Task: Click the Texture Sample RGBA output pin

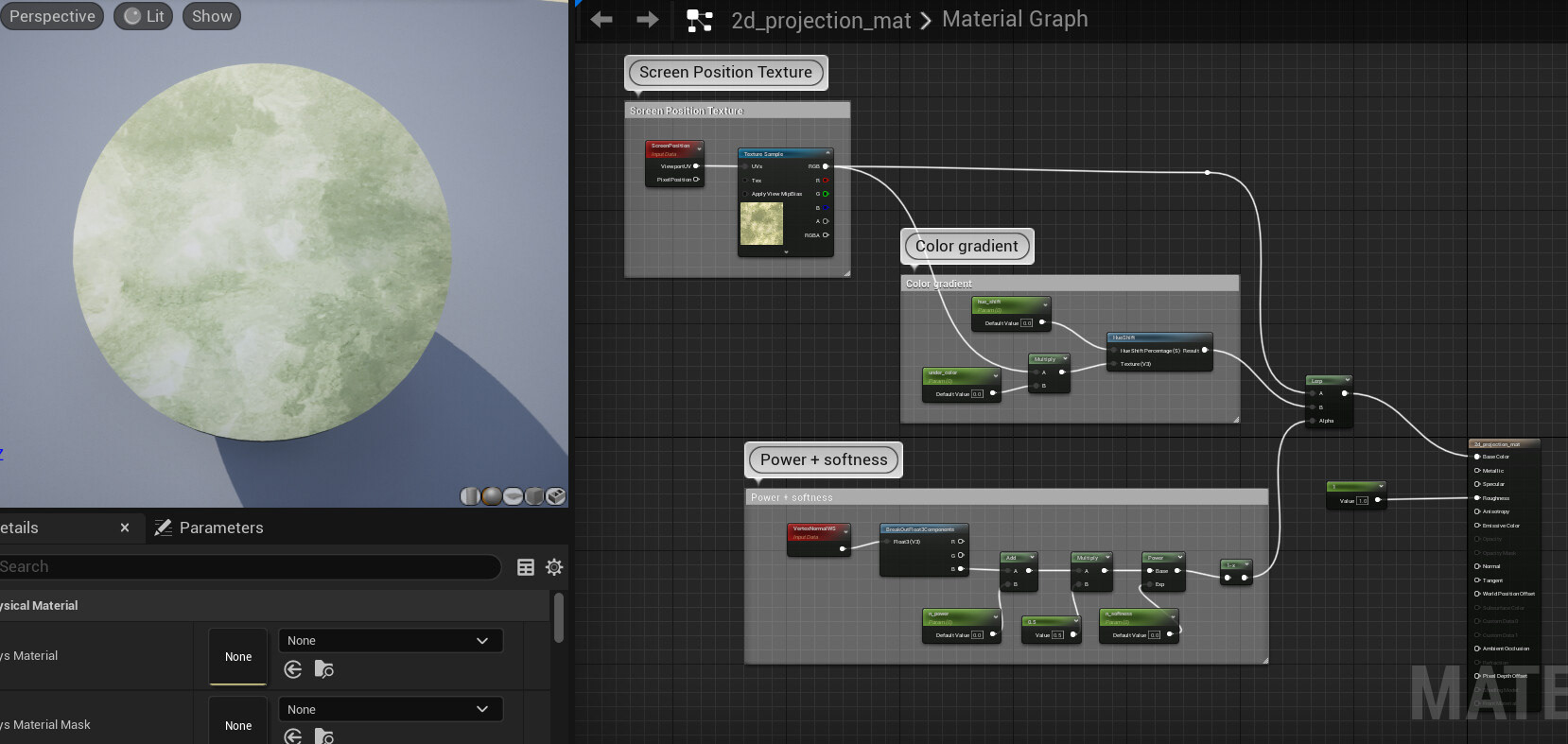Action: tap(826, 235)
